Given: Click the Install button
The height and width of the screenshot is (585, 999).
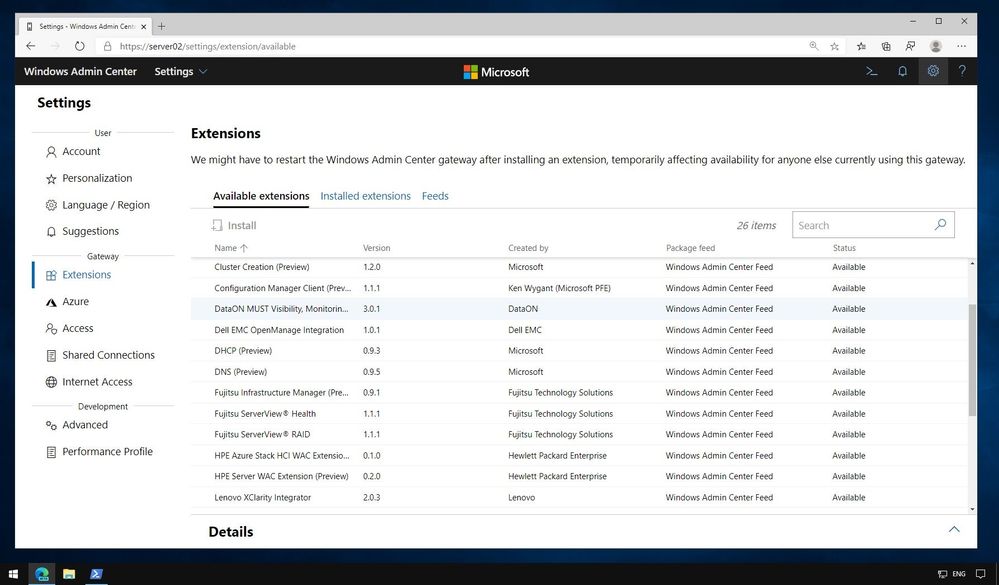Looking at the screenshot, I should (234, 225).
